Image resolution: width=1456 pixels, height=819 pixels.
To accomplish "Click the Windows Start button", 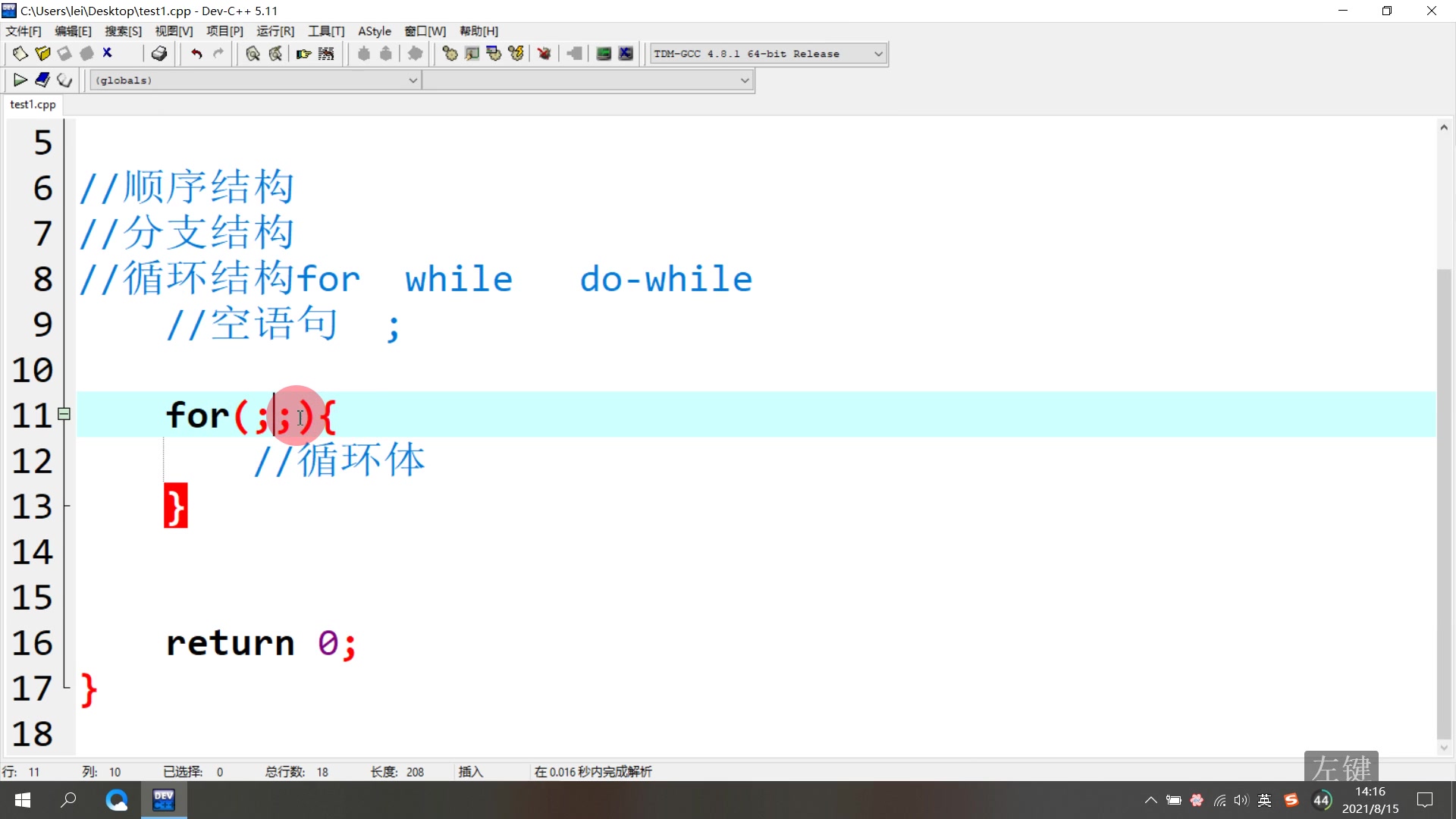I will [x=23, y=800].
